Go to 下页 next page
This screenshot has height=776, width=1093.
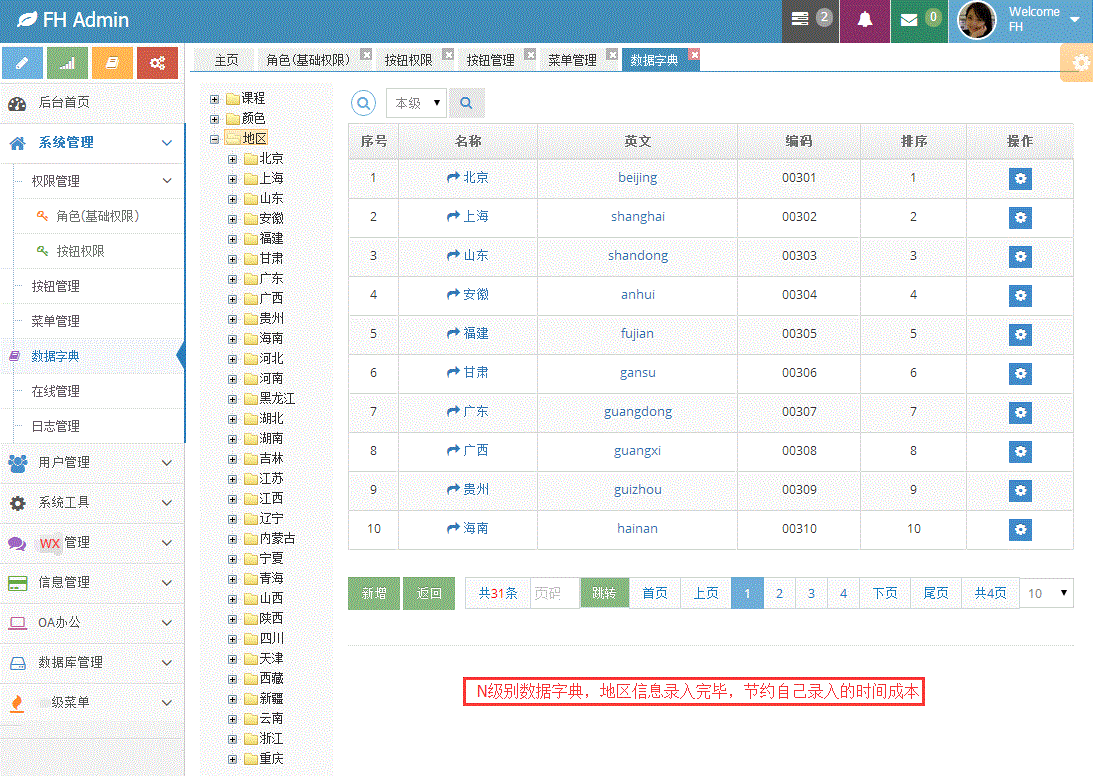(885, 593)
